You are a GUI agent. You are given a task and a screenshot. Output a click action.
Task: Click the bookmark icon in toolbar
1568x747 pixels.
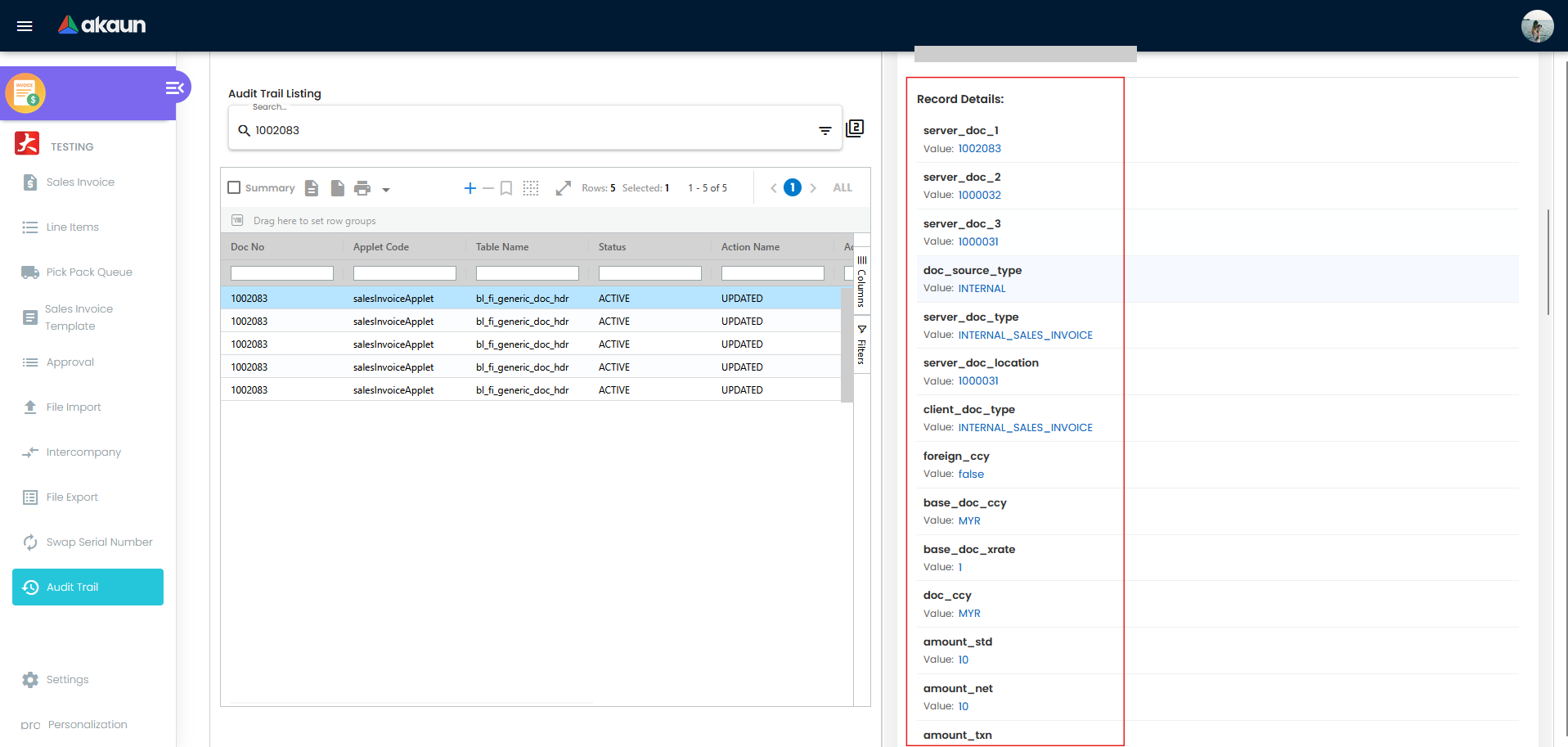506,188
